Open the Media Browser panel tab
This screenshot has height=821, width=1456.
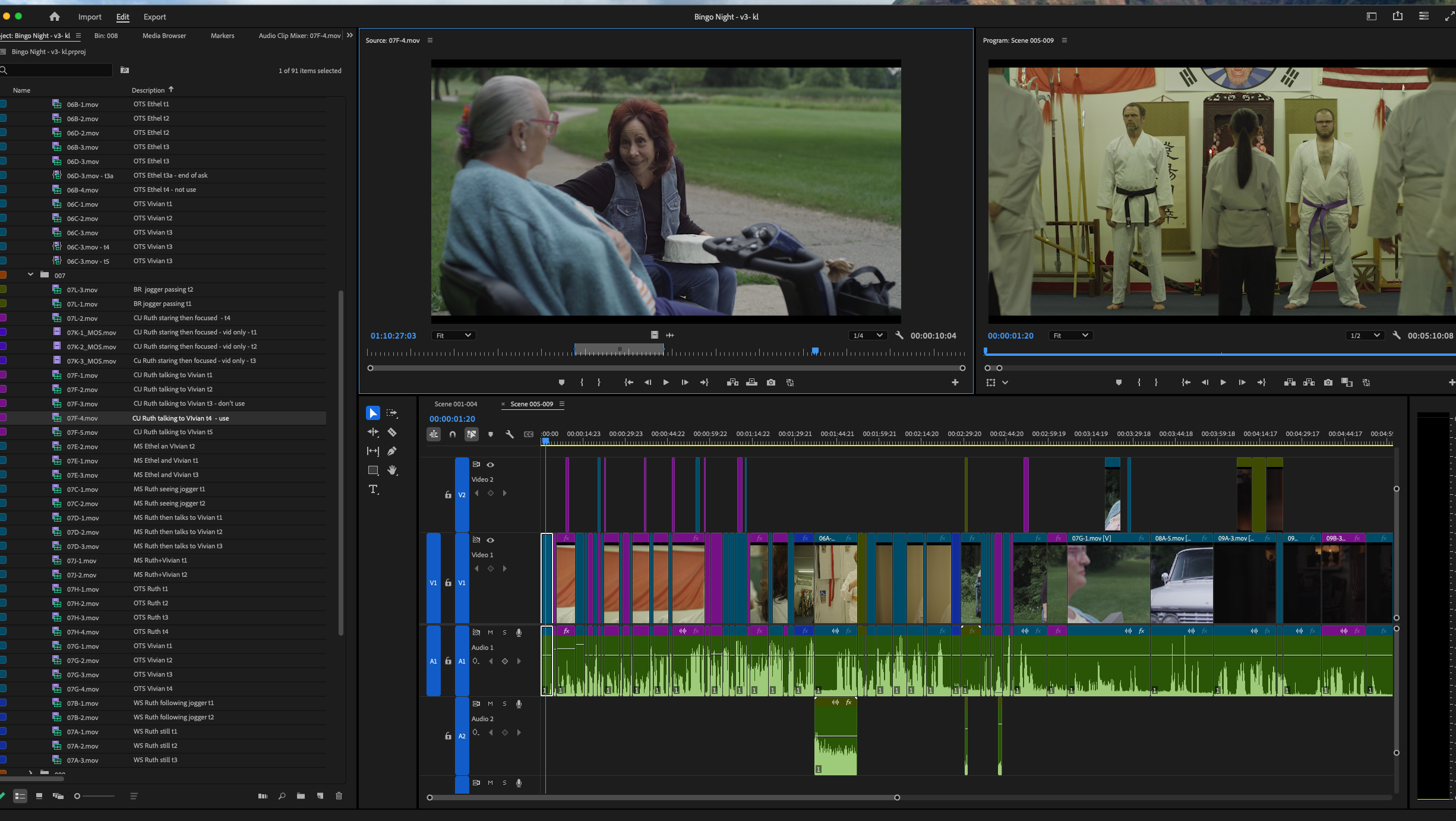[x=164, y=36]
